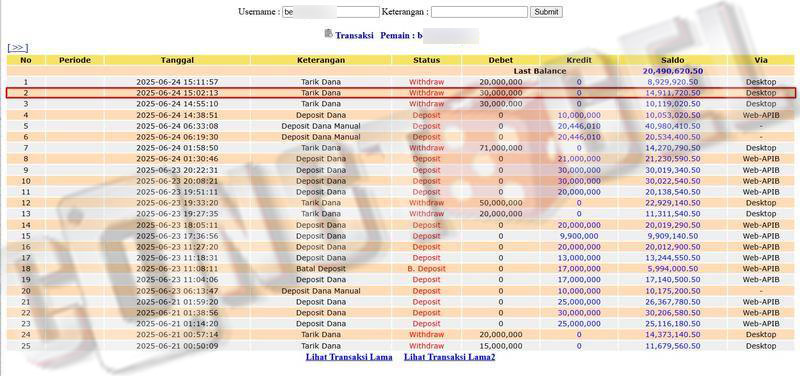Click the Saldo column header

point(672,60)
